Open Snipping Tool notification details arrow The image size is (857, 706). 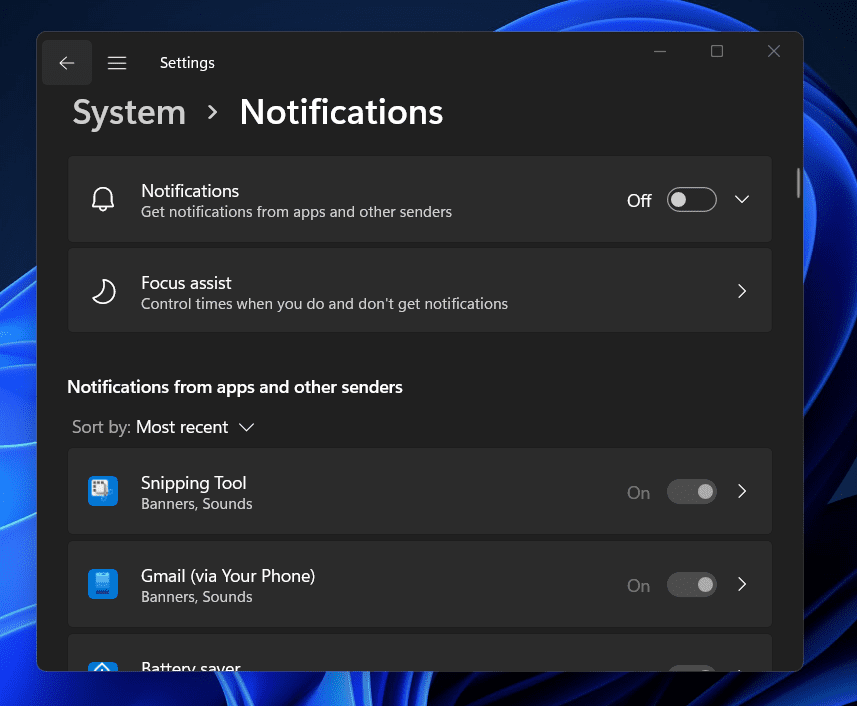742,491
